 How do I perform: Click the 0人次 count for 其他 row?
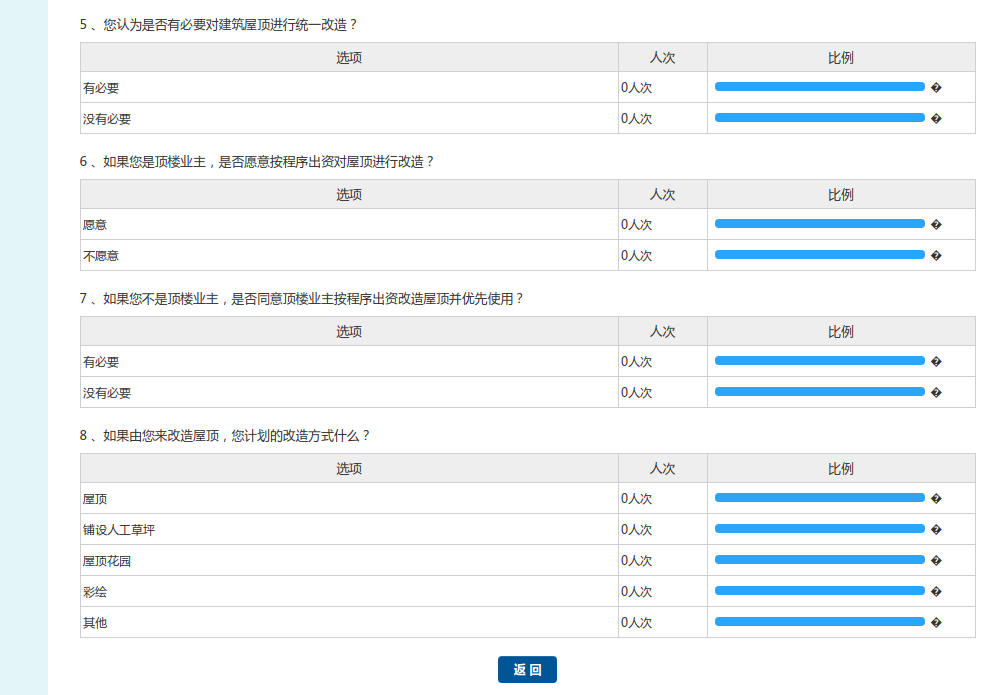pos(637,623)
